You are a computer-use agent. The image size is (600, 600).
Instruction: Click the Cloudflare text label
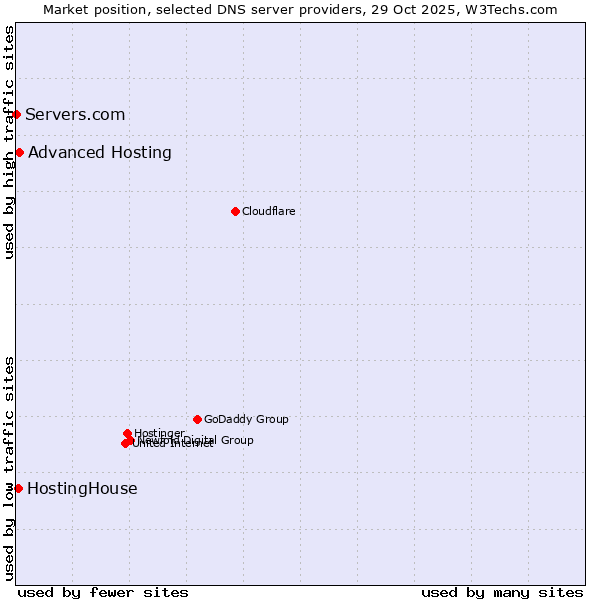[x=268, y=211]
